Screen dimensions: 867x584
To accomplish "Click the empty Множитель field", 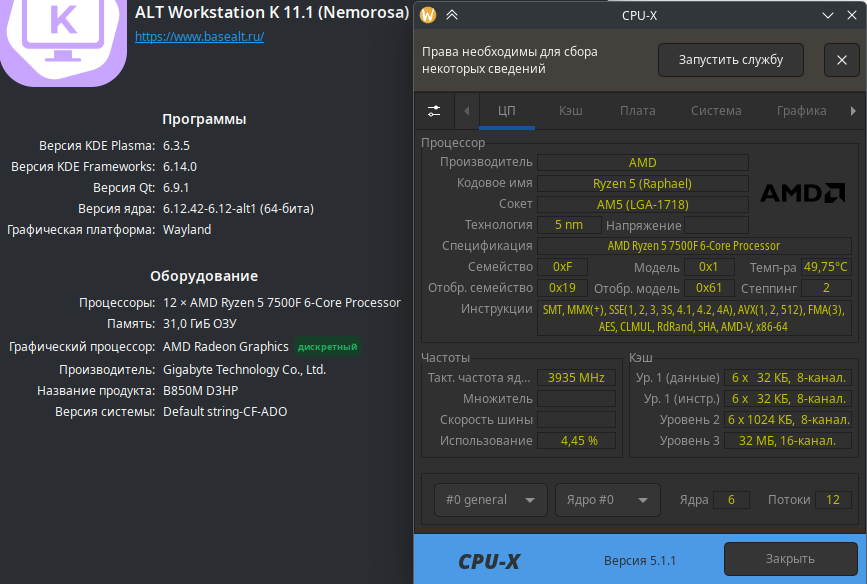I will (x=576, y=399).
